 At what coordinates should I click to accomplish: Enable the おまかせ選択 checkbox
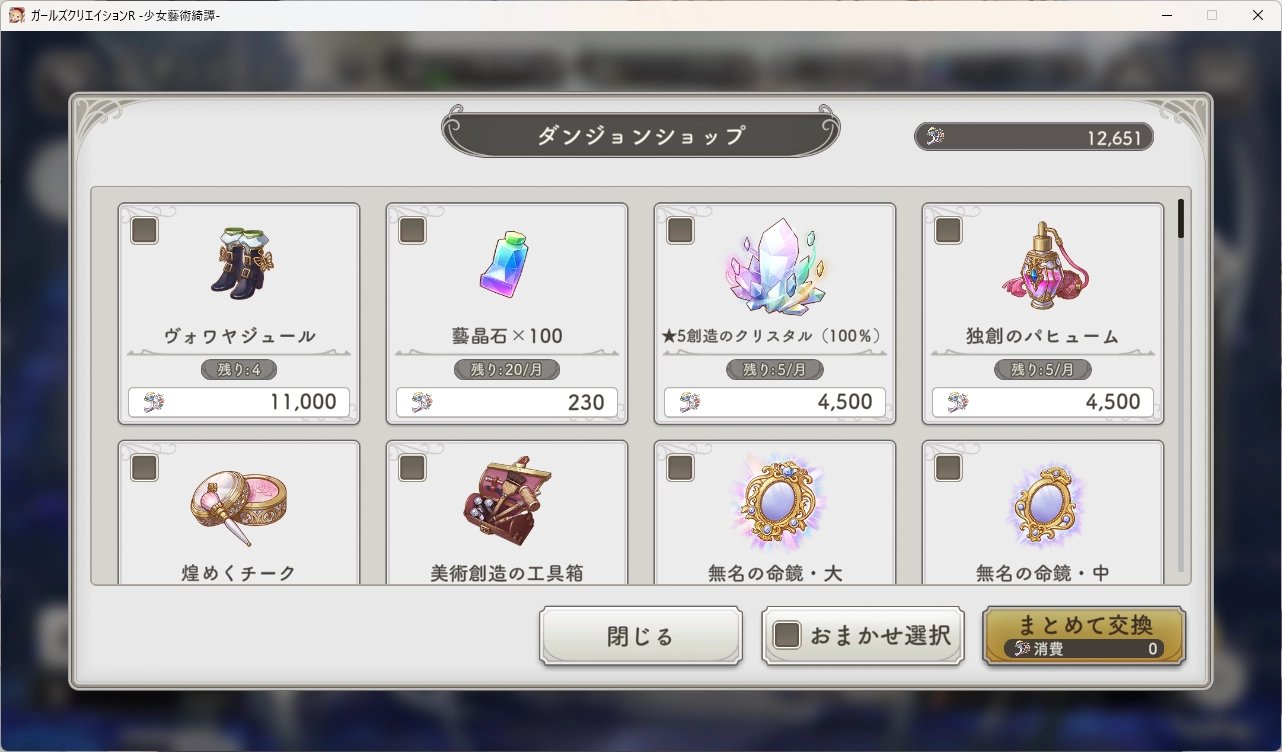788,635
